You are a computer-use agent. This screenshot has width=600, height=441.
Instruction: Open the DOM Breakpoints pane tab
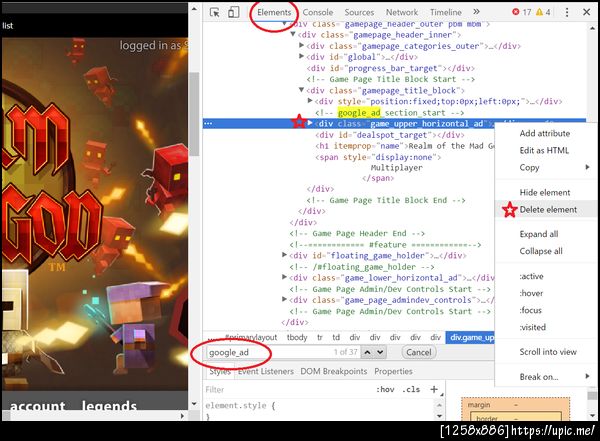[333, 371]
